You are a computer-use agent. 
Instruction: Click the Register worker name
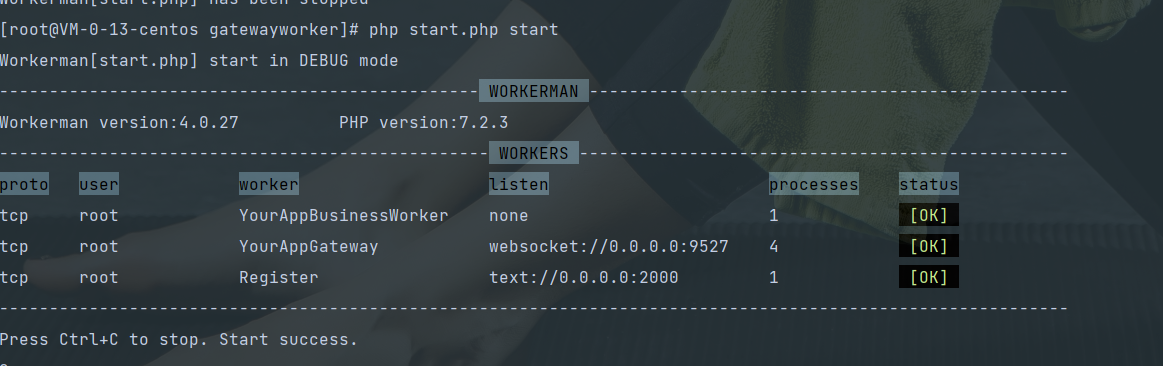(279, 278)
